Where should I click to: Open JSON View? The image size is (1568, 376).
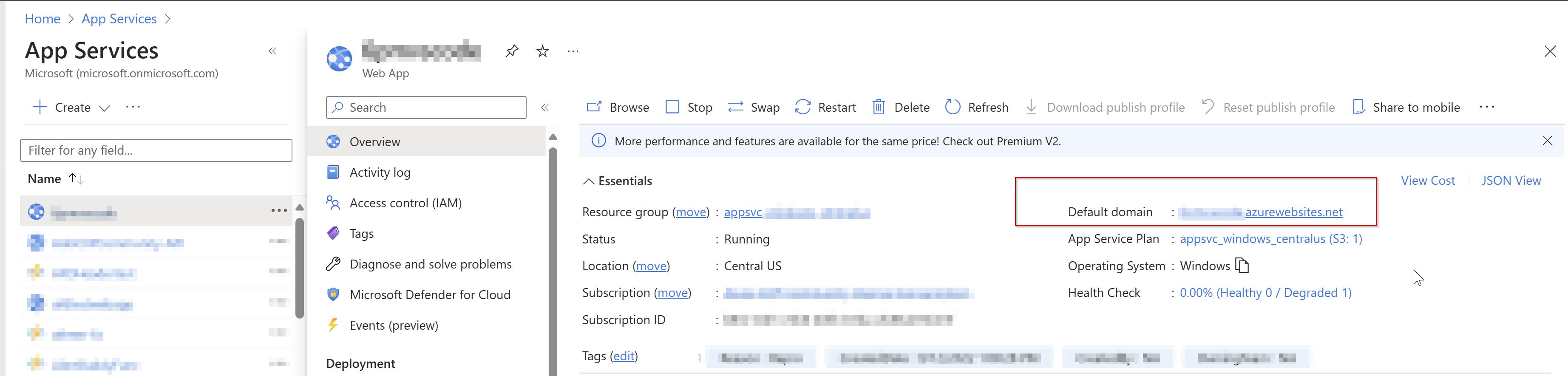[1511, 180]
